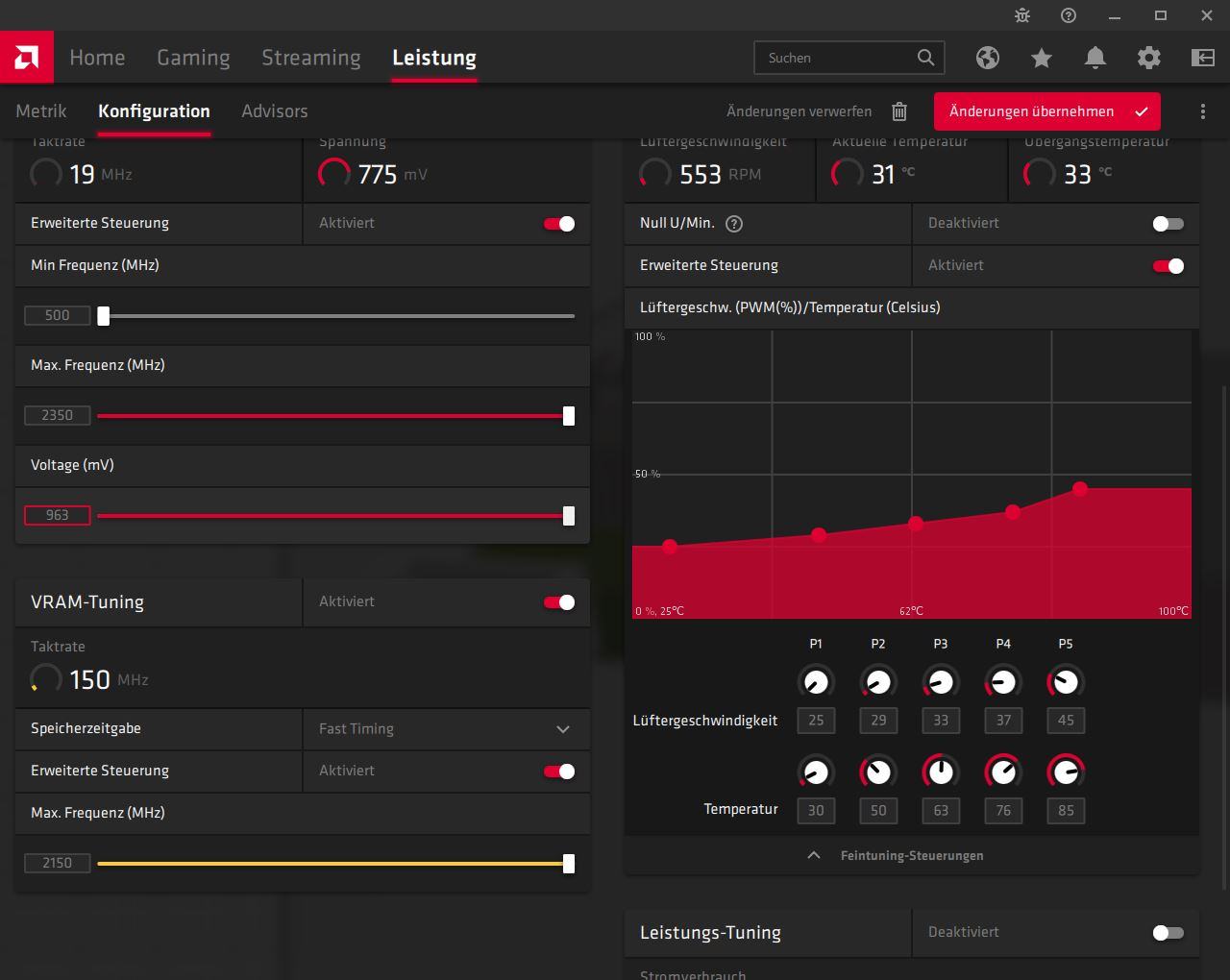Toggle the sidebar panel icon
The height and width of the screenshot is (980, 1230).
click(1203, 58)
